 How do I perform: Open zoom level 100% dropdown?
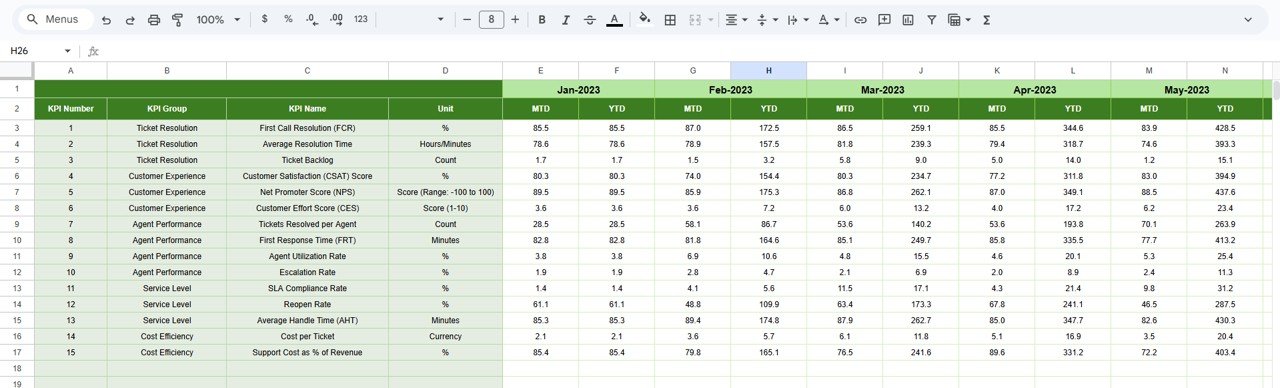218,19
